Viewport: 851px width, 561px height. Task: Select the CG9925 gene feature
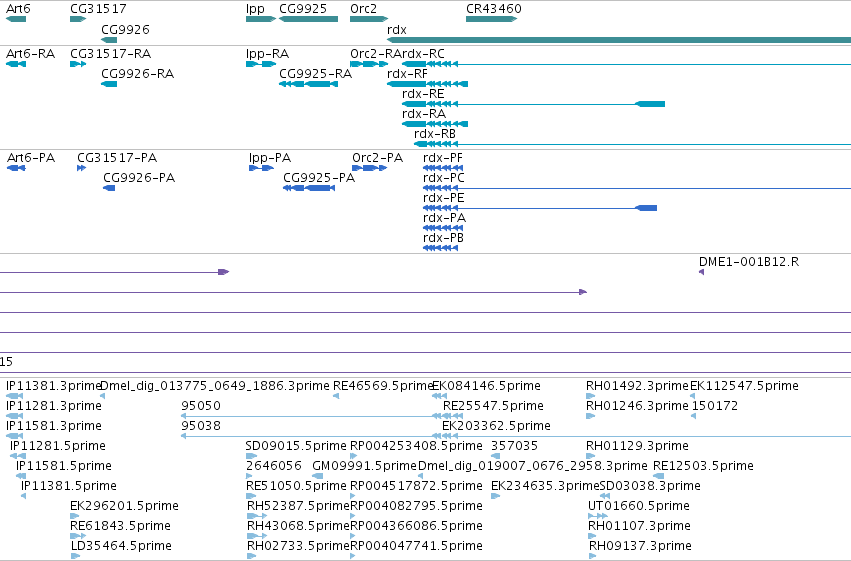tap(308, 19)
